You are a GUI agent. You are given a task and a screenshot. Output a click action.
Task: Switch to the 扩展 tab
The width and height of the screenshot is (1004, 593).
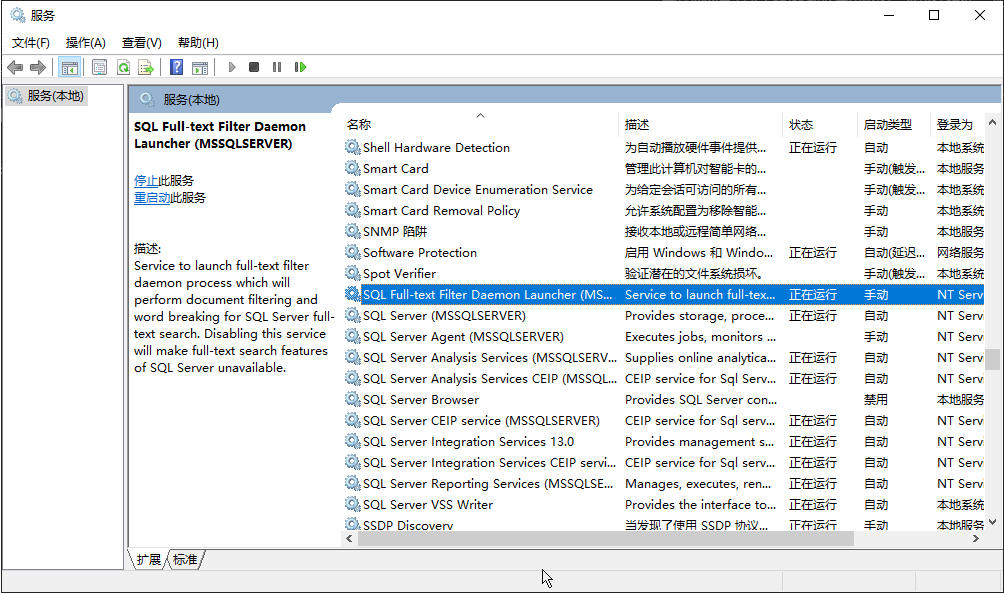coord(148,560)
